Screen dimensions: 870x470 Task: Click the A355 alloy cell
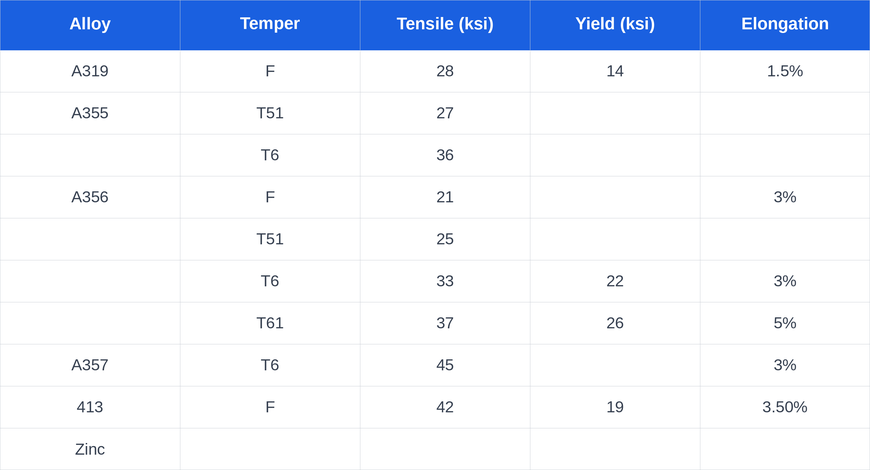coord(90,113)
